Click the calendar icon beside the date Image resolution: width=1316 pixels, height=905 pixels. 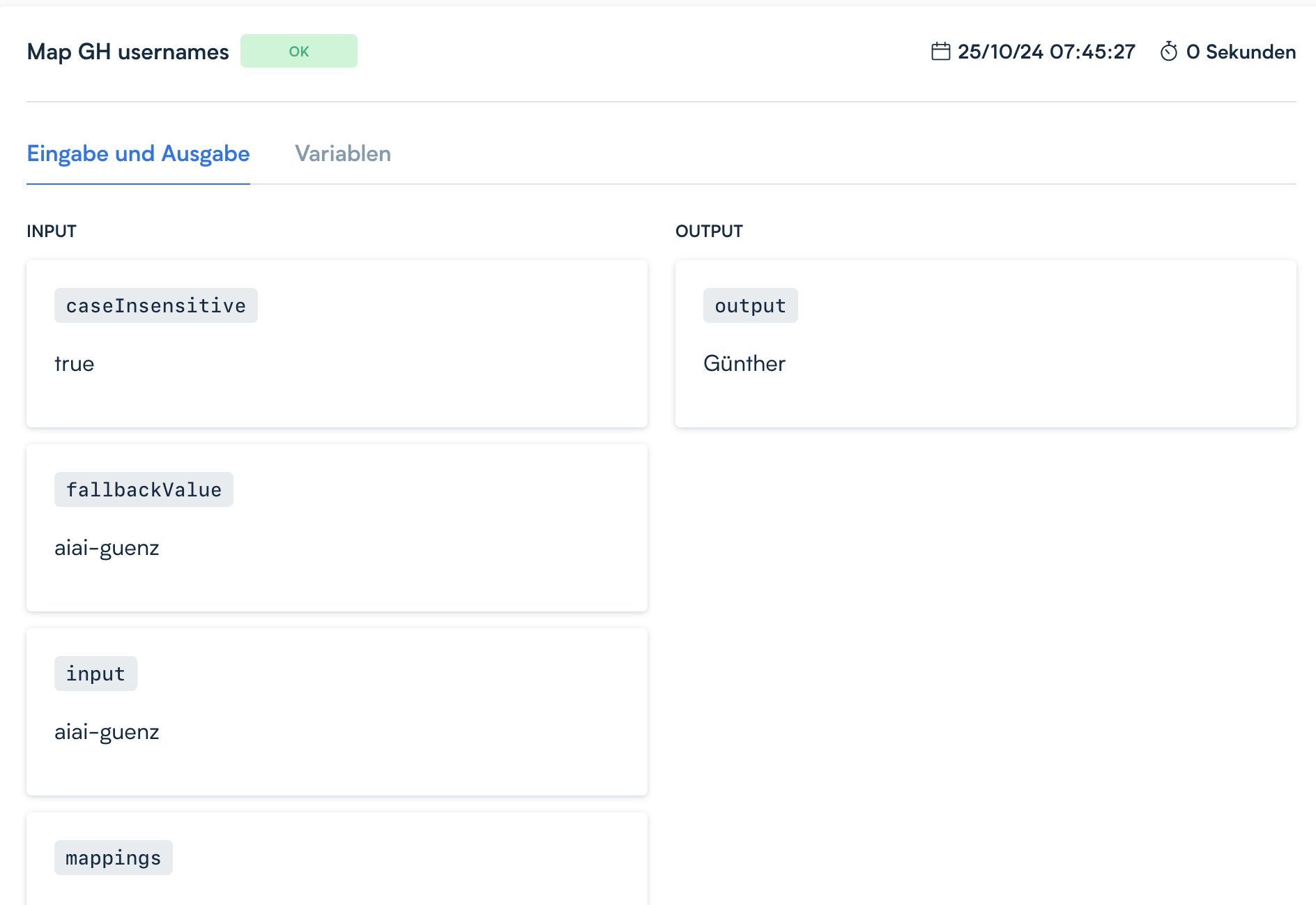pyautogui.click(x=940, y=52)
